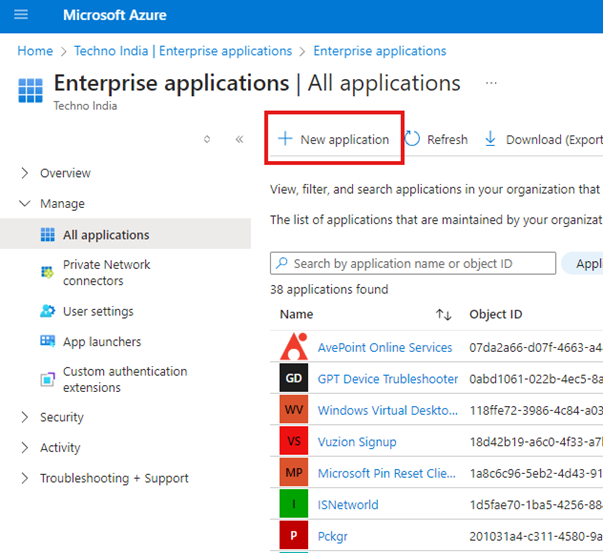This screenshot has width=603, height=553.
Task: Click the Microsoft Azure title
Action: pos(115,15)
